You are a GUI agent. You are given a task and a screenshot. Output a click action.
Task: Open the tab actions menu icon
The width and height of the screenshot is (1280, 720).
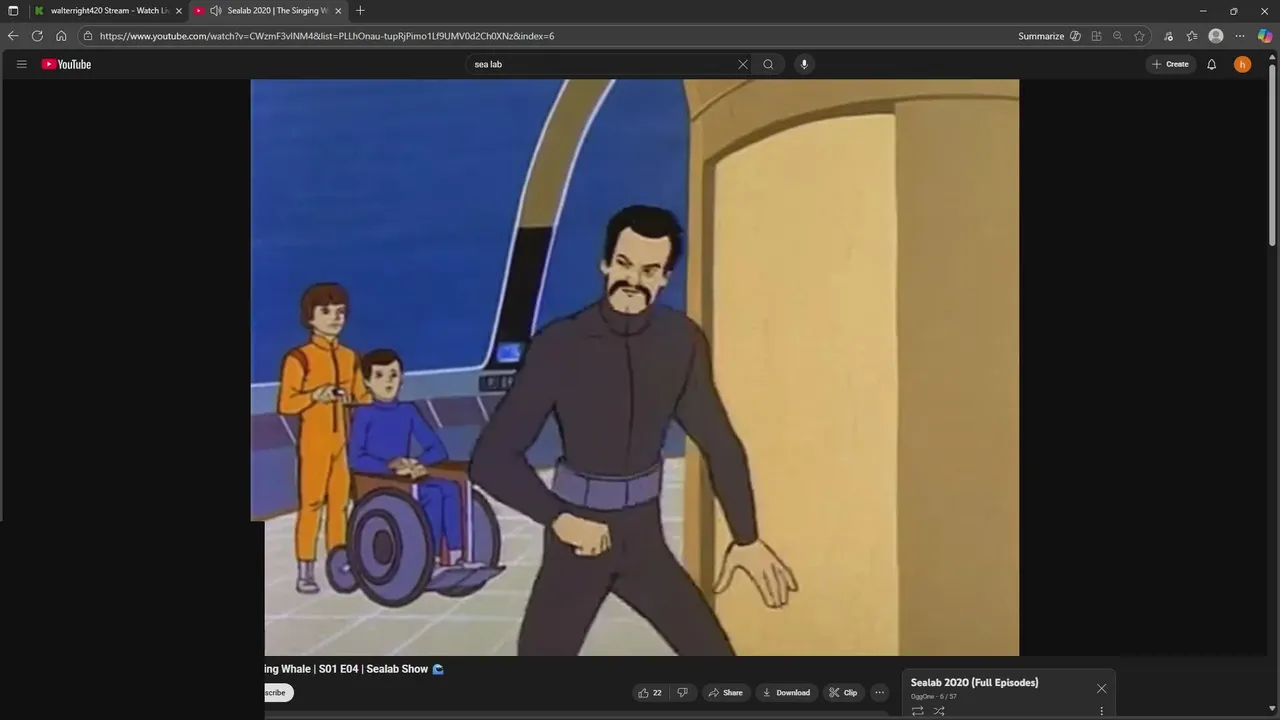coord(13,11)
